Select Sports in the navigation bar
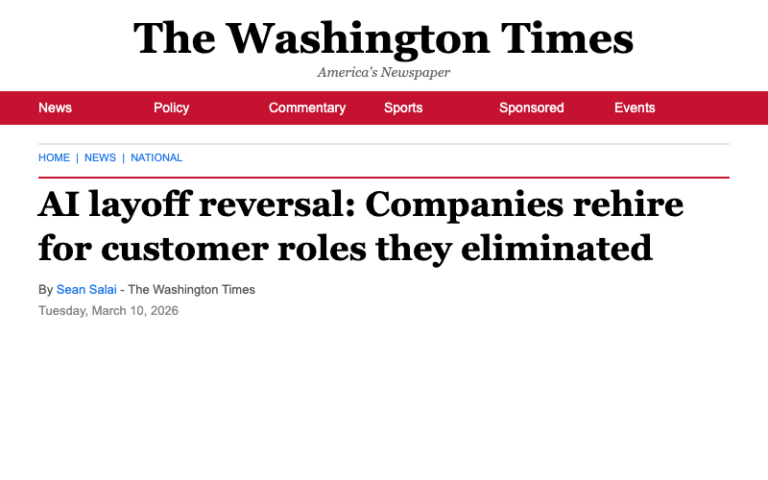This screenshot has height=480, width=768. 403,108
